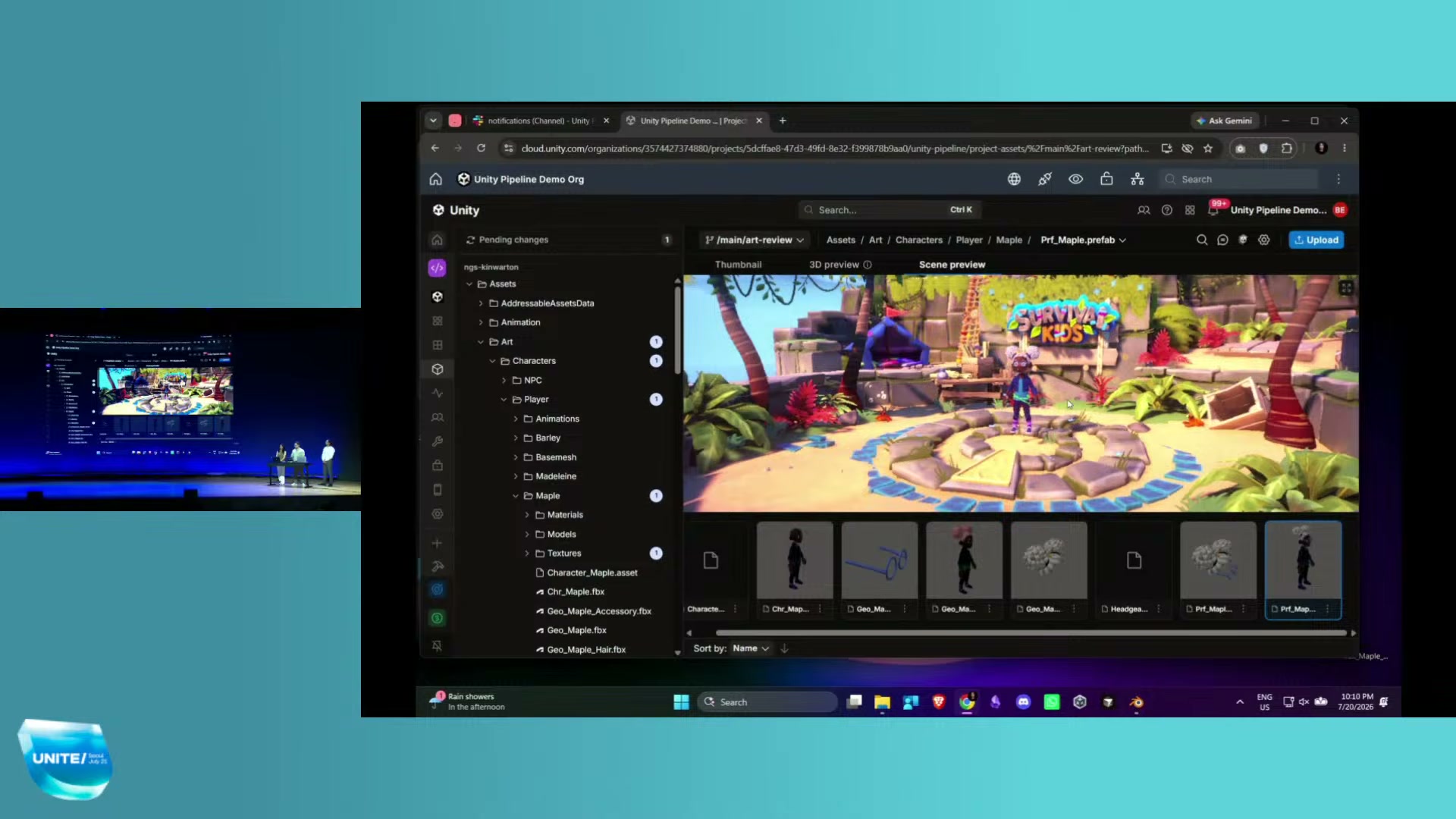
Task: Select Character_Maple.asset in tree
Action: point(591,573)
